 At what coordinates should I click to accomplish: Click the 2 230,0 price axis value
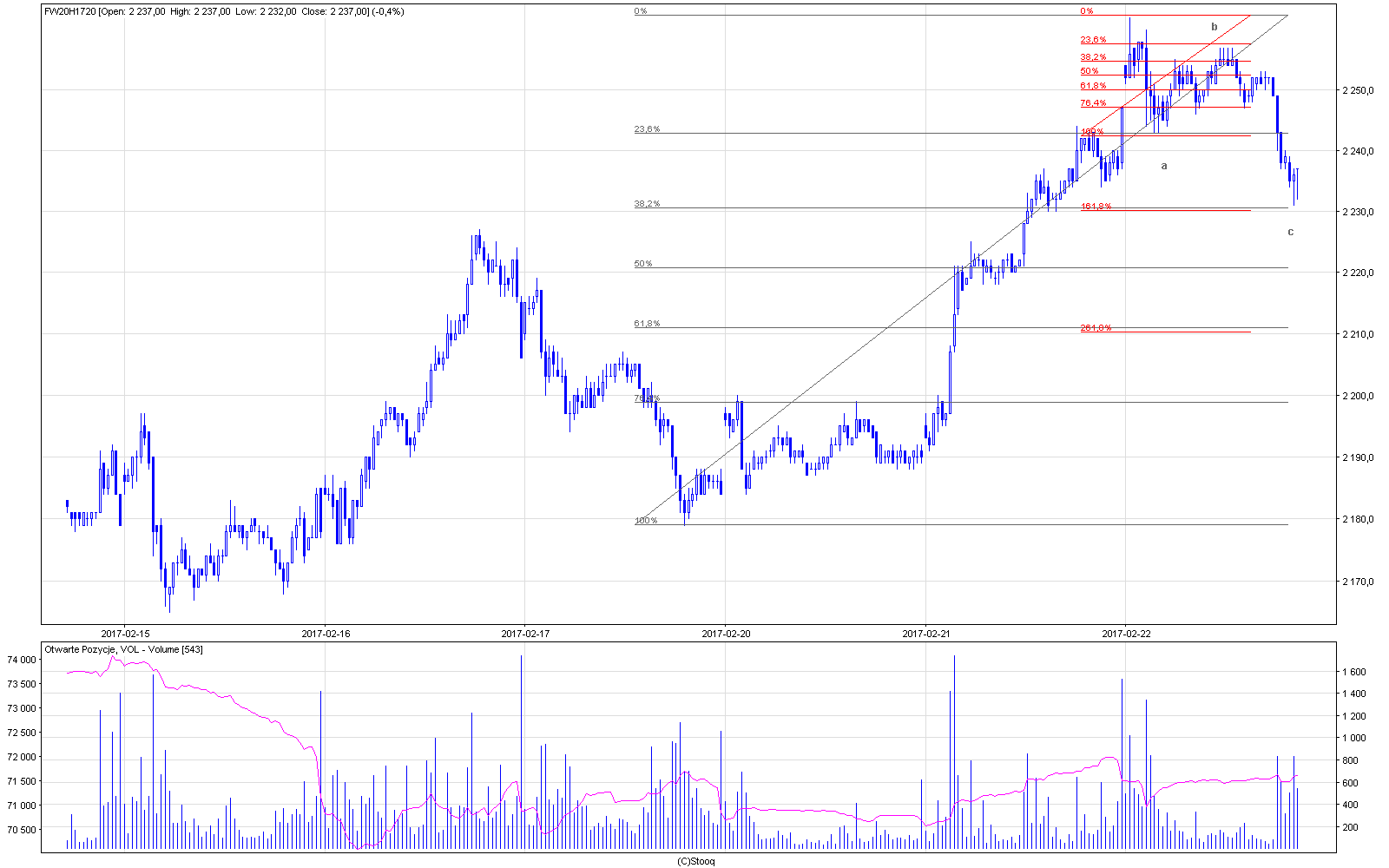click(1357, 212)
